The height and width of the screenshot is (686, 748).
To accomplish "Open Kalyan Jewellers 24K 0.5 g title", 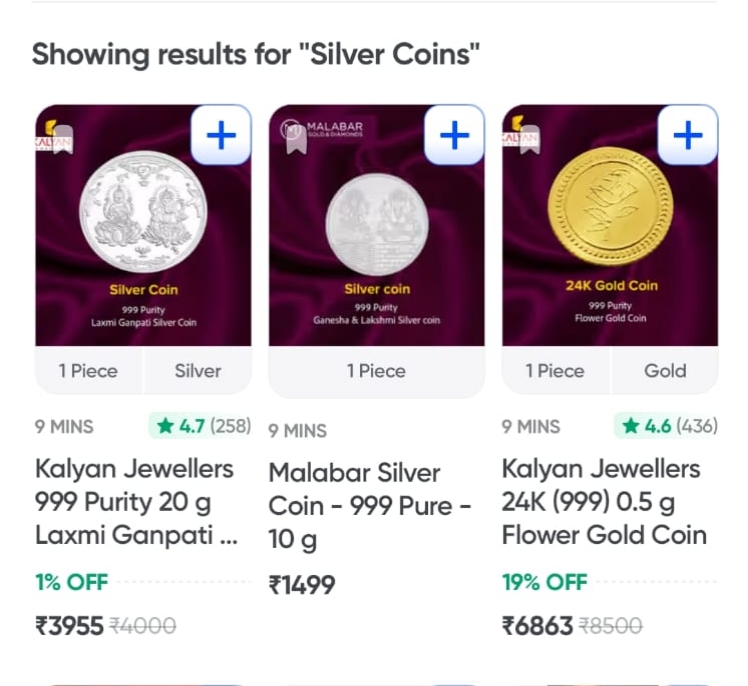I will coord(603,501).
